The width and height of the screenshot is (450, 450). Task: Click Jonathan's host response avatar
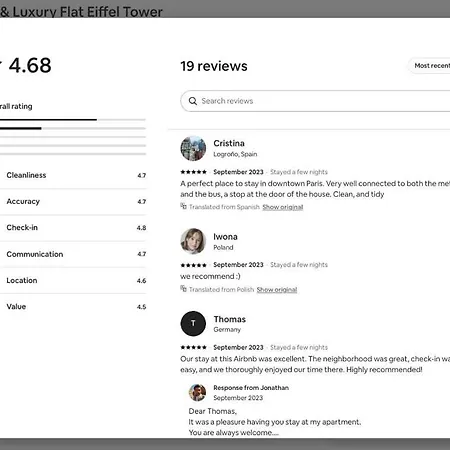coord(197,392)
